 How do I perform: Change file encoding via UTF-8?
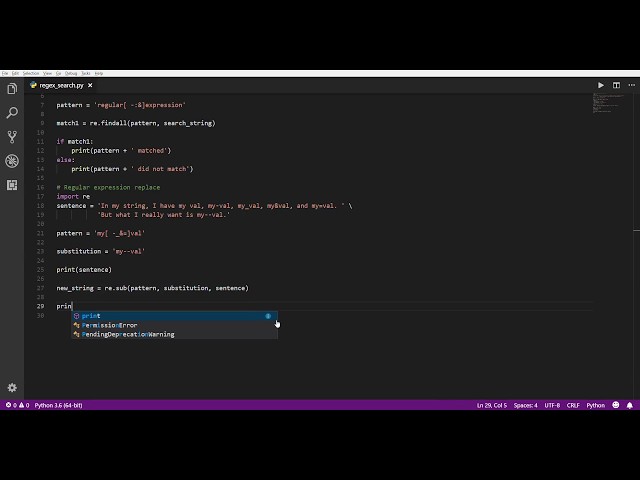552,405
